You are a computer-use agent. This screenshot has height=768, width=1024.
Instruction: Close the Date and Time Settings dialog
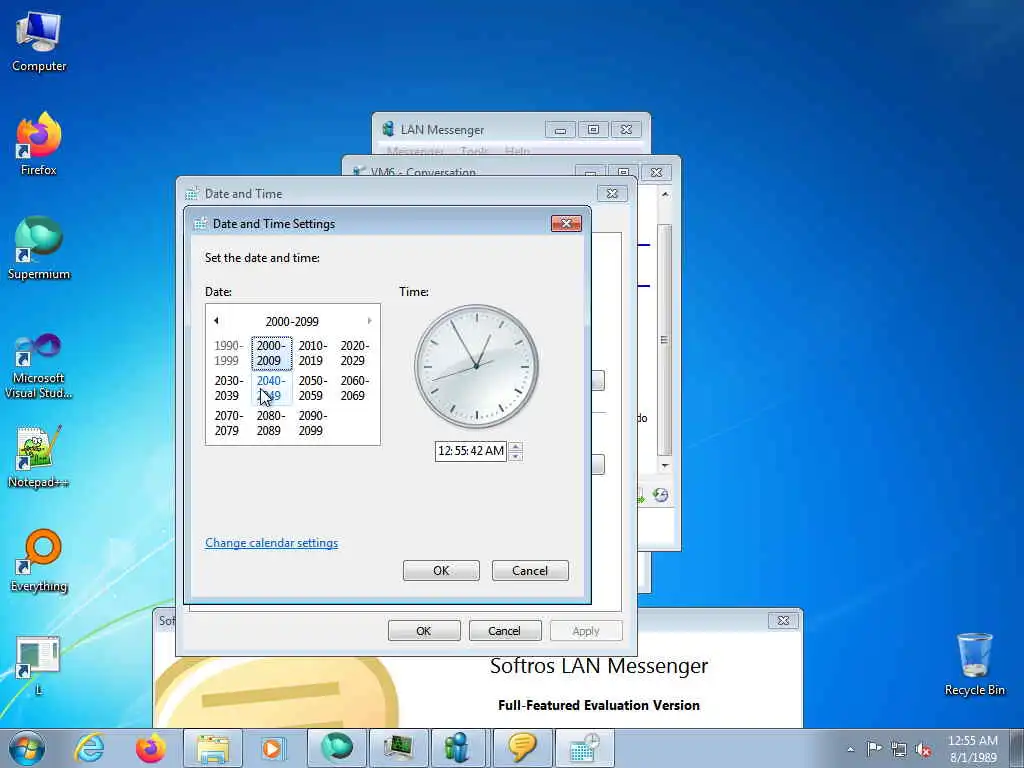click(566, 224)
